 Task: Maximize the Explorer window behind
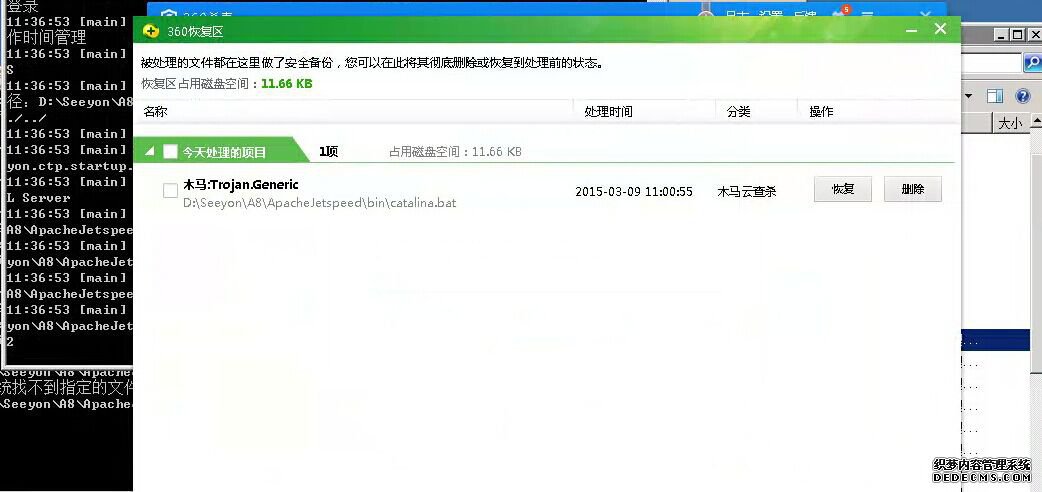pyautogui.click(x=1018, y=35)
